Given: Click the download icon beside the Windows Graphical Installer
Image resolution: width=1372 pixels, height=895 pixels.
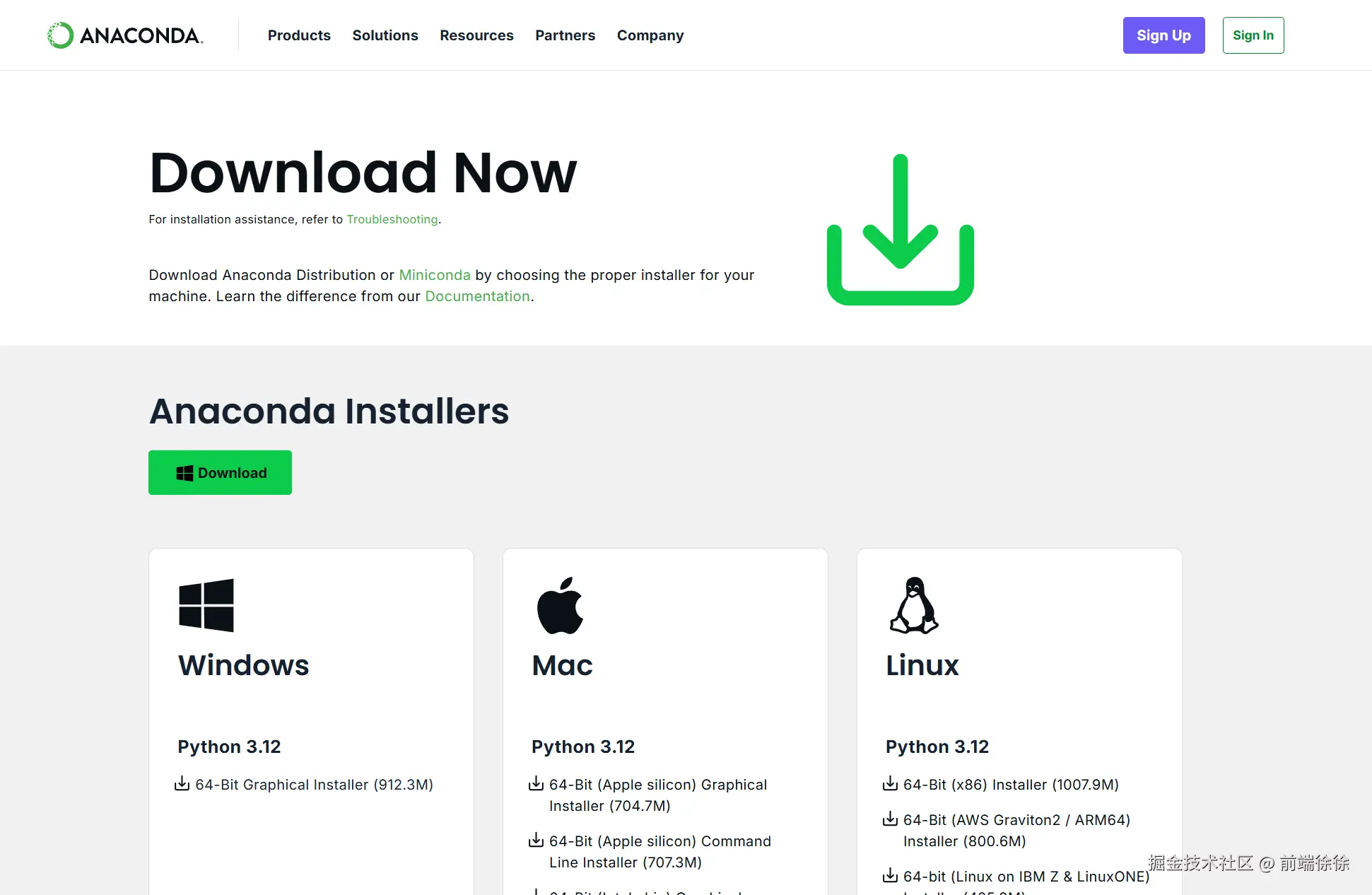Looking at the screenshot, I should pos(182,783).
